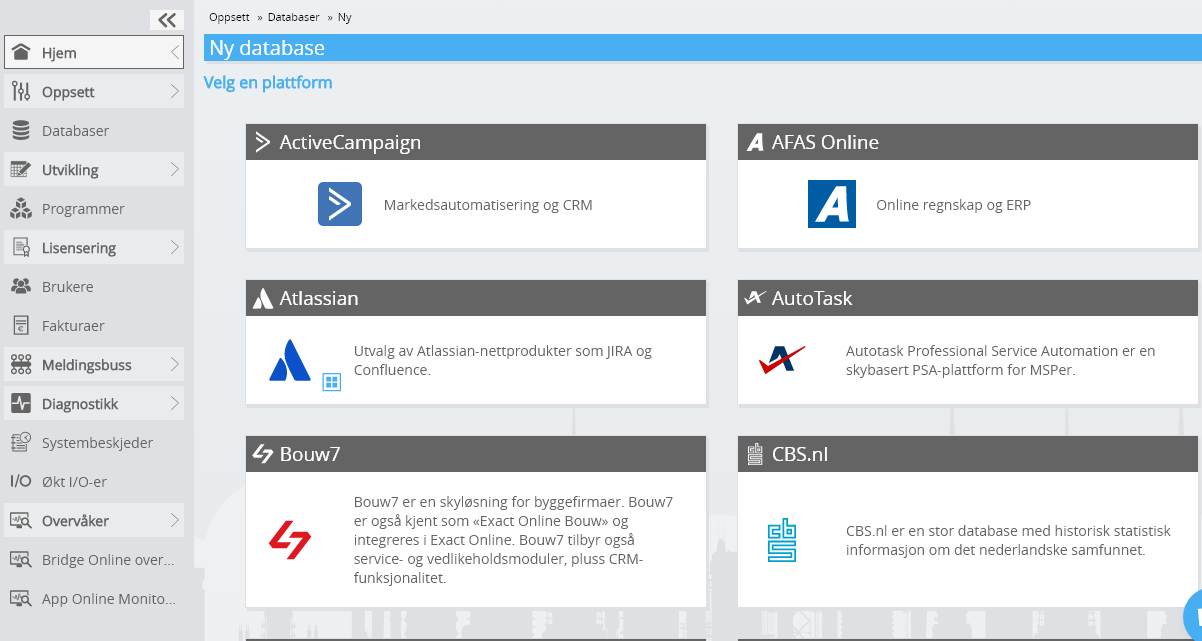
Task: Click the Ny breadcrumb link
Action: pos(344,17)
